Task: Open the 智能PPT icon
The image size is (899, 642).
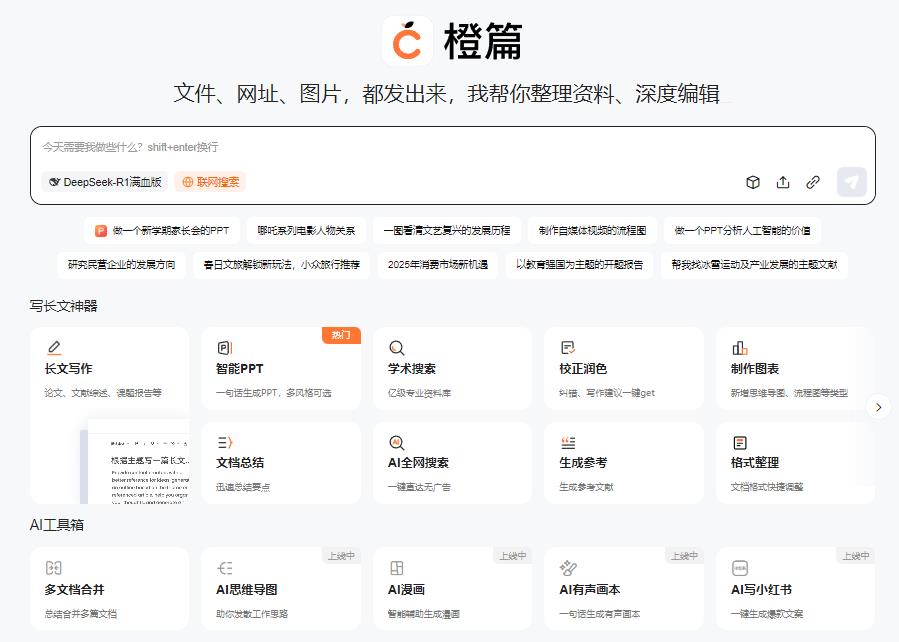Action: click(225, 347)
